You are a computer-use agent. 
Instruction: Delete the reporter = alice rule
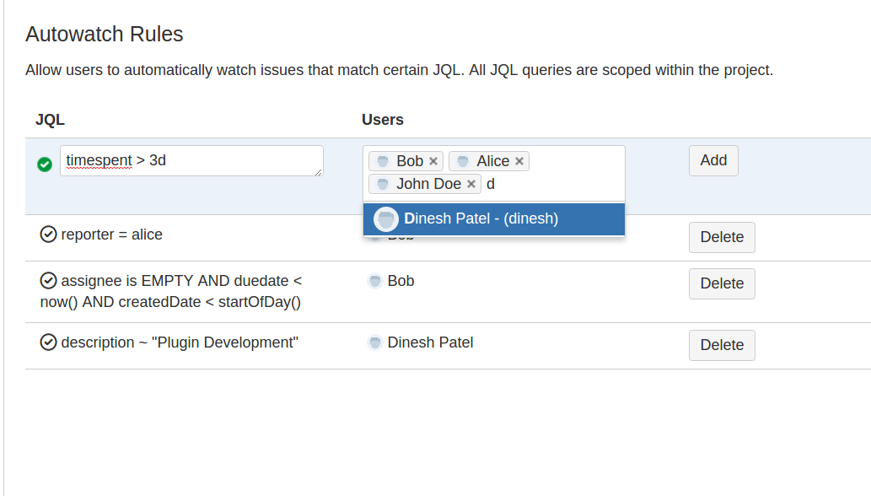721,237
